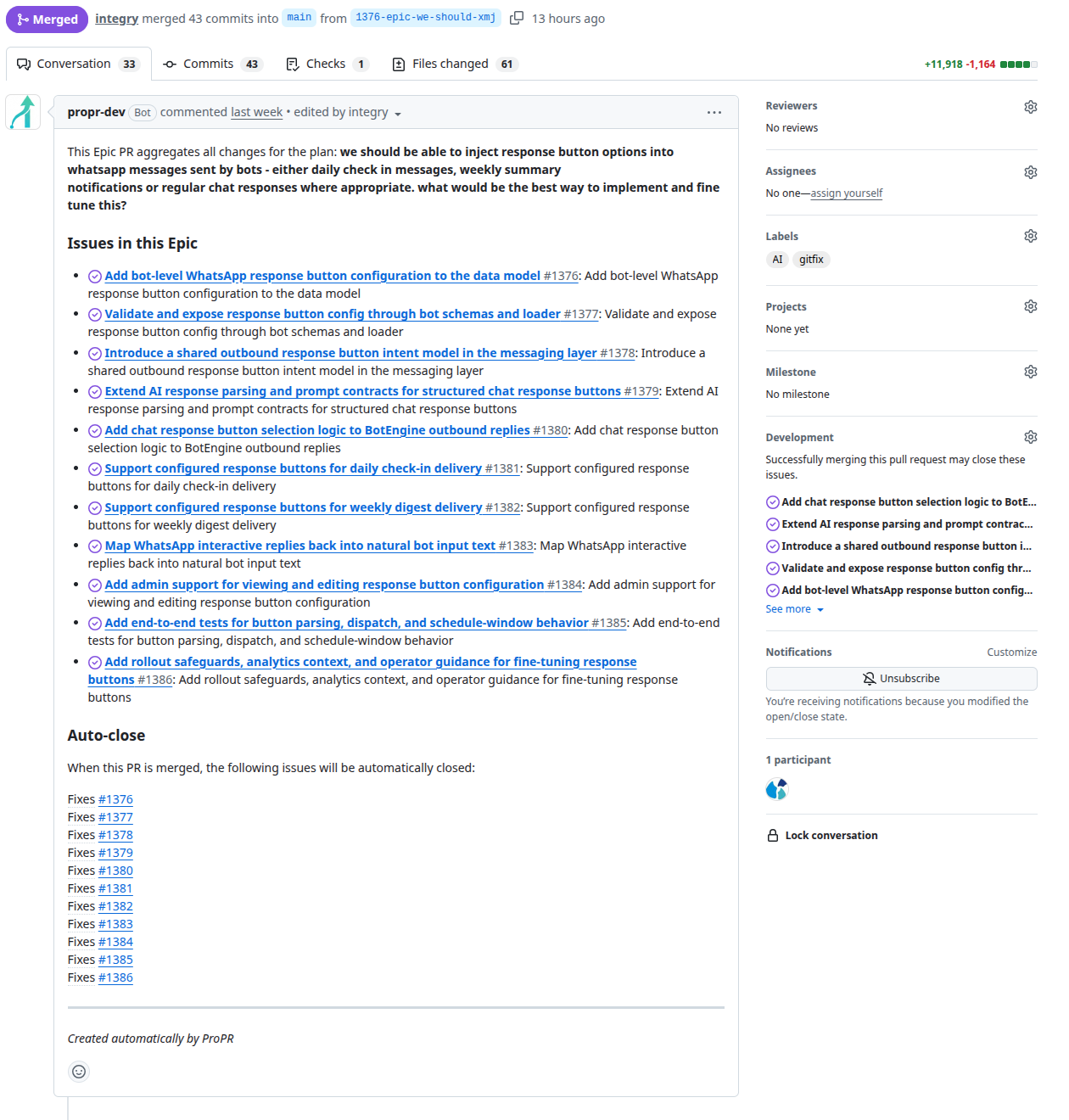Open Milestone settings gear
Image resolution: width=1069 pixels, height=1120 pixels.
(x=1030, y=372)
